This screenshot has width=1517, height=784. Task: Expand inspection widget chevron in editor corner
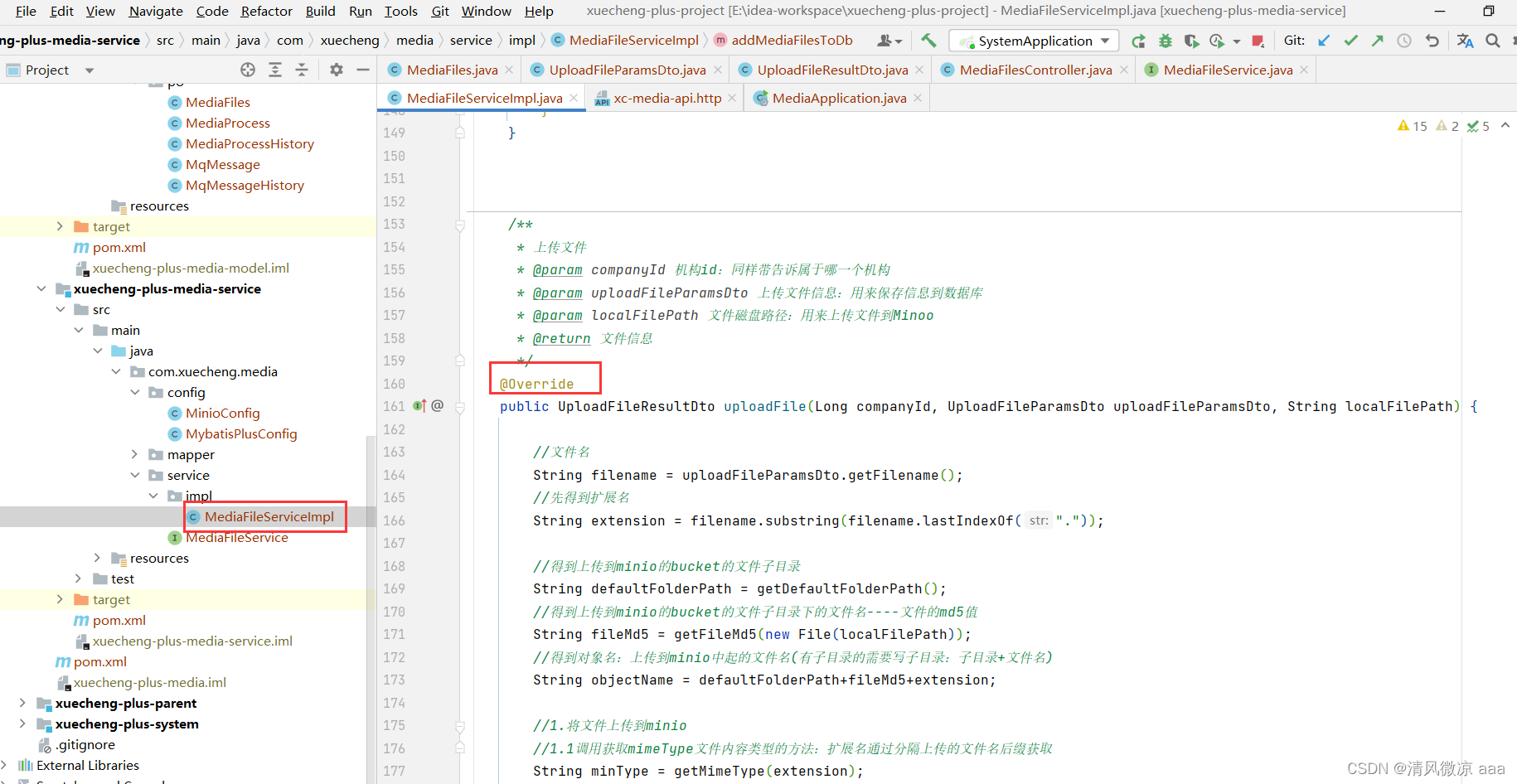[1505, 126]
